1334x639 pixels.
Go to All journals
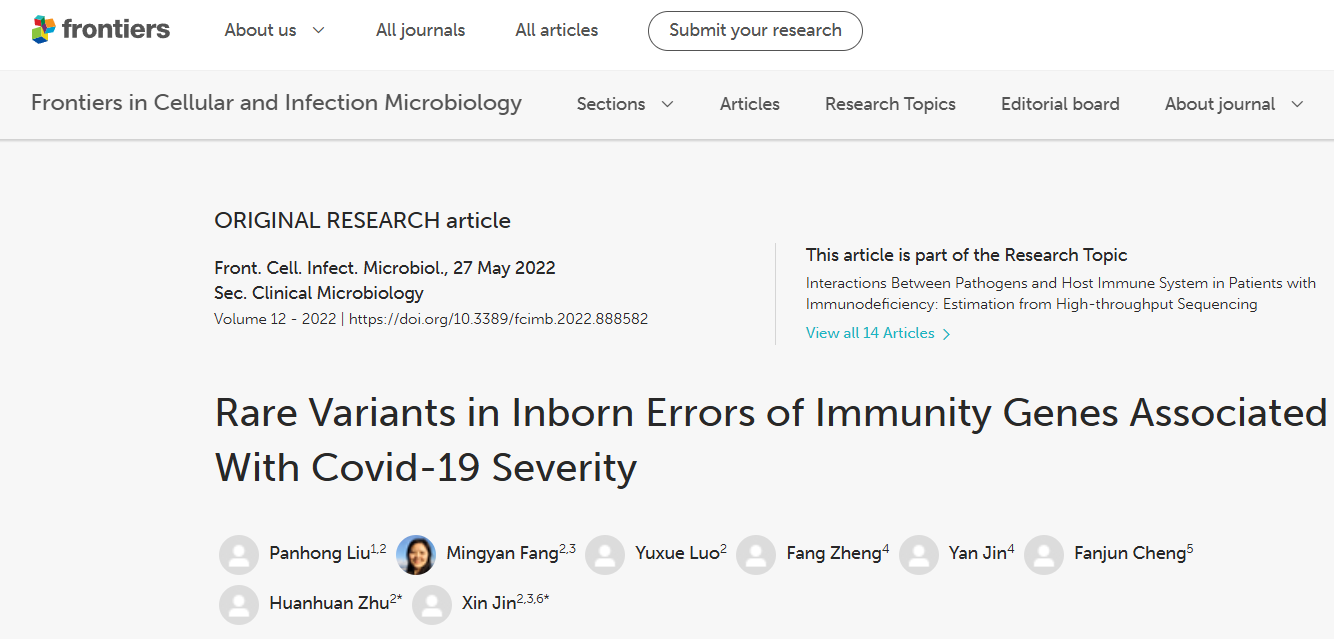tap(420, 30)
